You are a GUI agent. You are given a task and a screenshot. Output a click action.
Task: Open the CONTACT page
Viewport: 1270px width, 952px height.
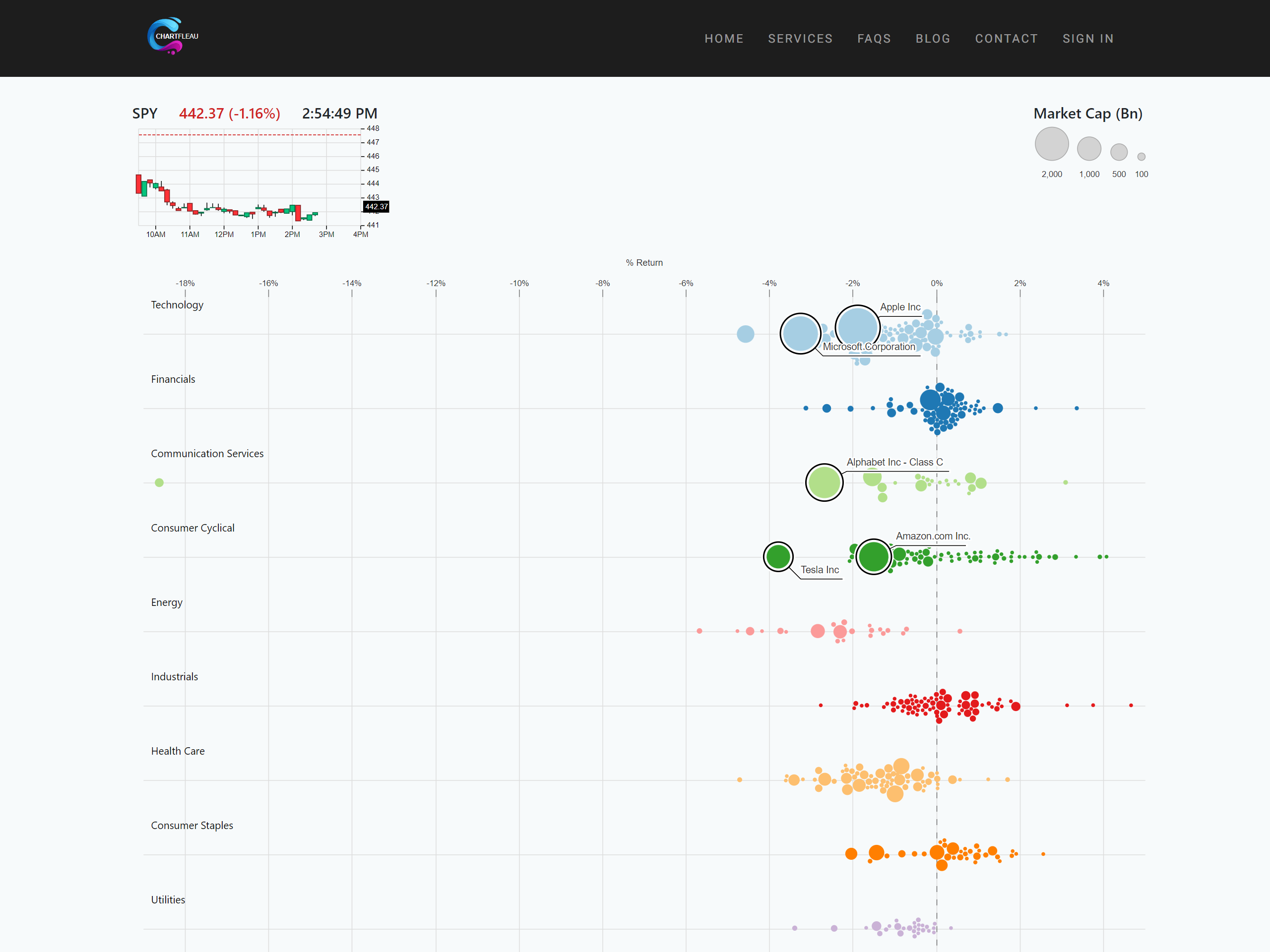point(1007,39)
